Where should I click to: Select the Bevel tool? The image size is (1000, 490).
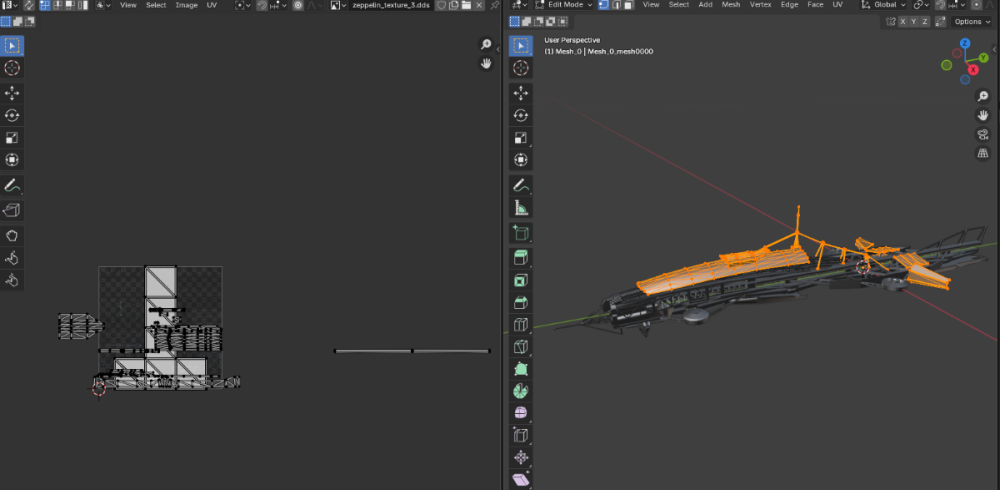pos(521,302)
